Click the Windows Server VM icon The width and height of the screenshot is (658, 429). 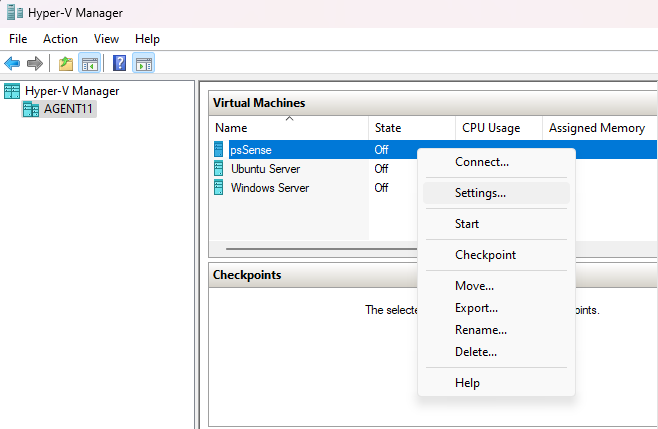pos(219,187)
